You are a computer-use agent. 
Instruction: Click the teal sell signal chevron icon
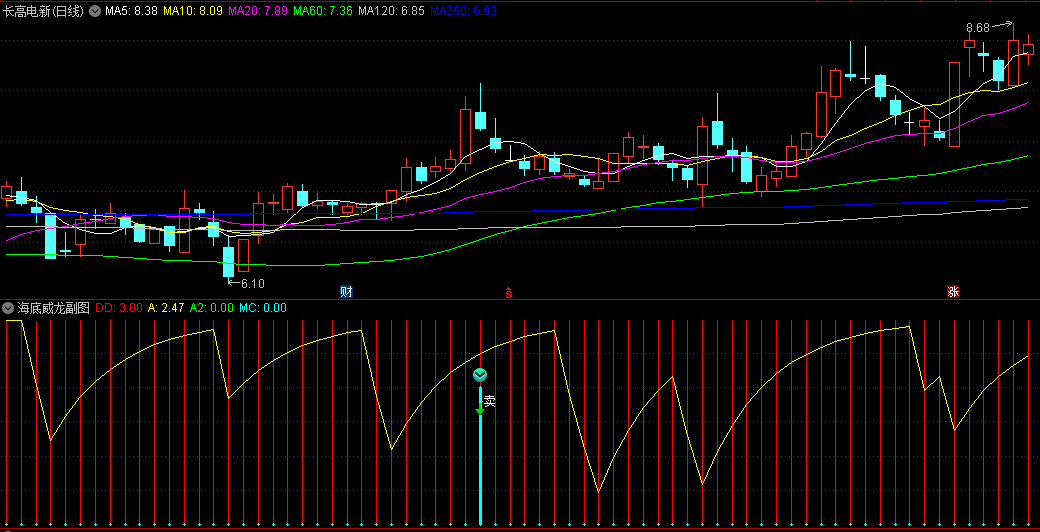point(480,375)
